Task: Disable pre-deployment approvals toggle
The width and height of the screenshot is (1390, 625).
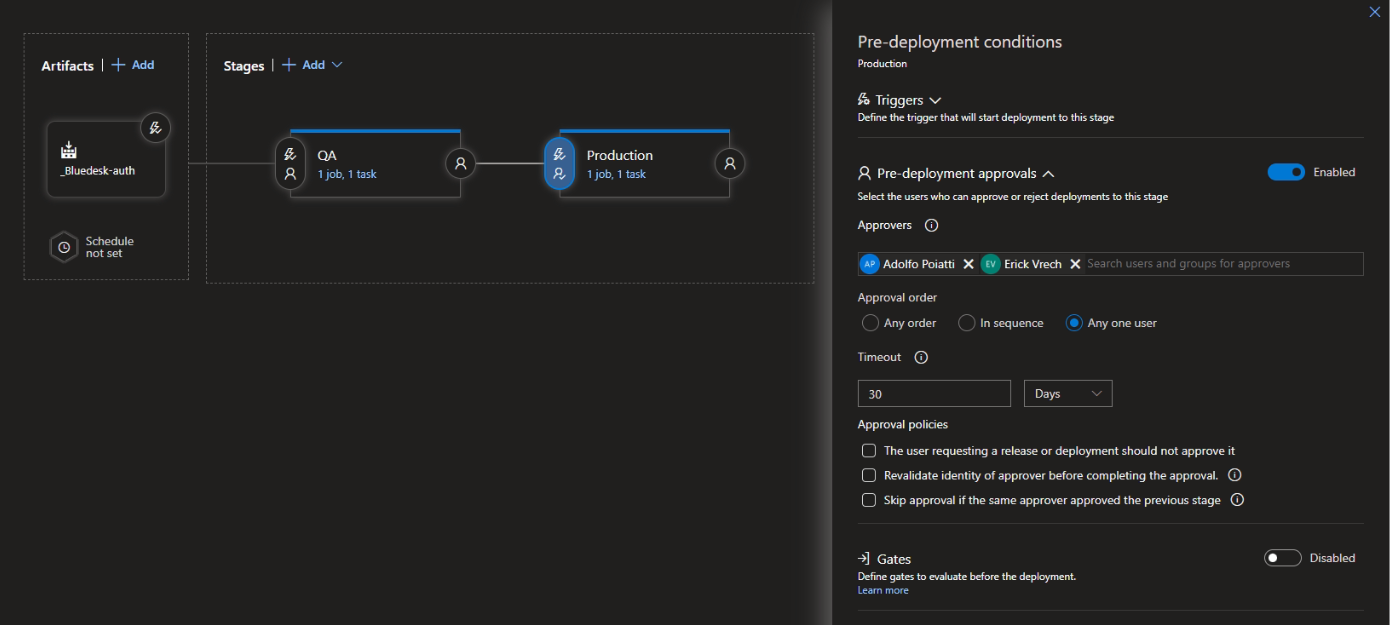Action: click(x=1286, y=172)
